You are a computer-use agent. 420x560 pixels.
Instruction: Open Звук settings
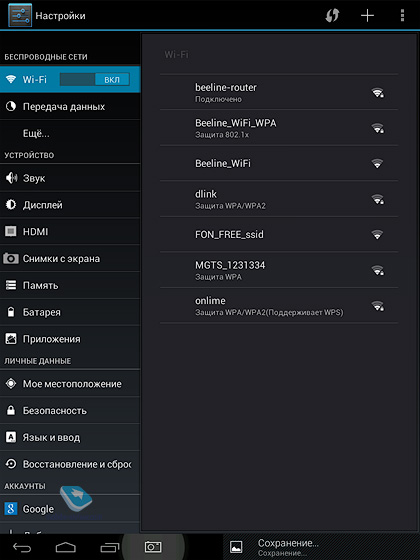(x=70, y=178)
